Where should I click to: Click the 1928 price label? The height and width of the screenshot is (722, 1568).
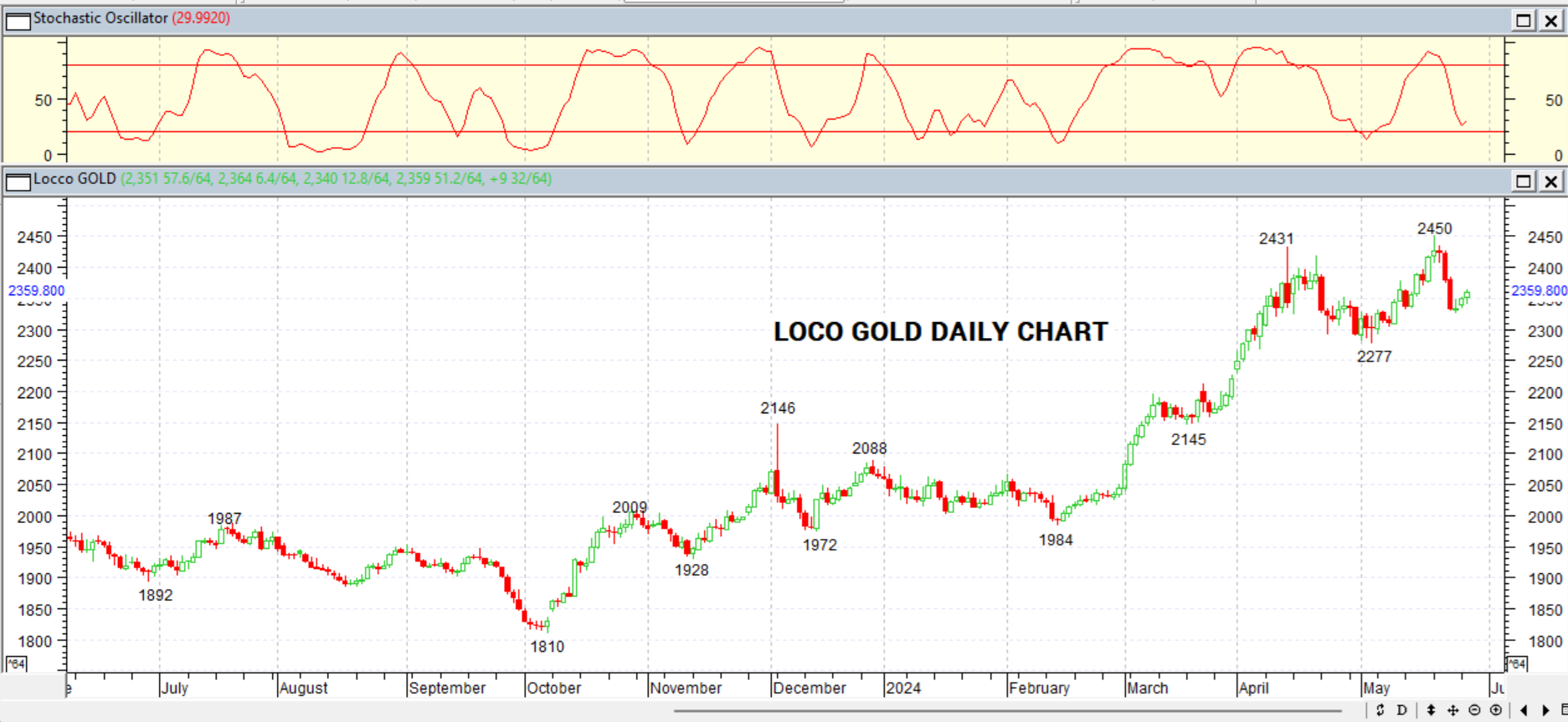691,571
